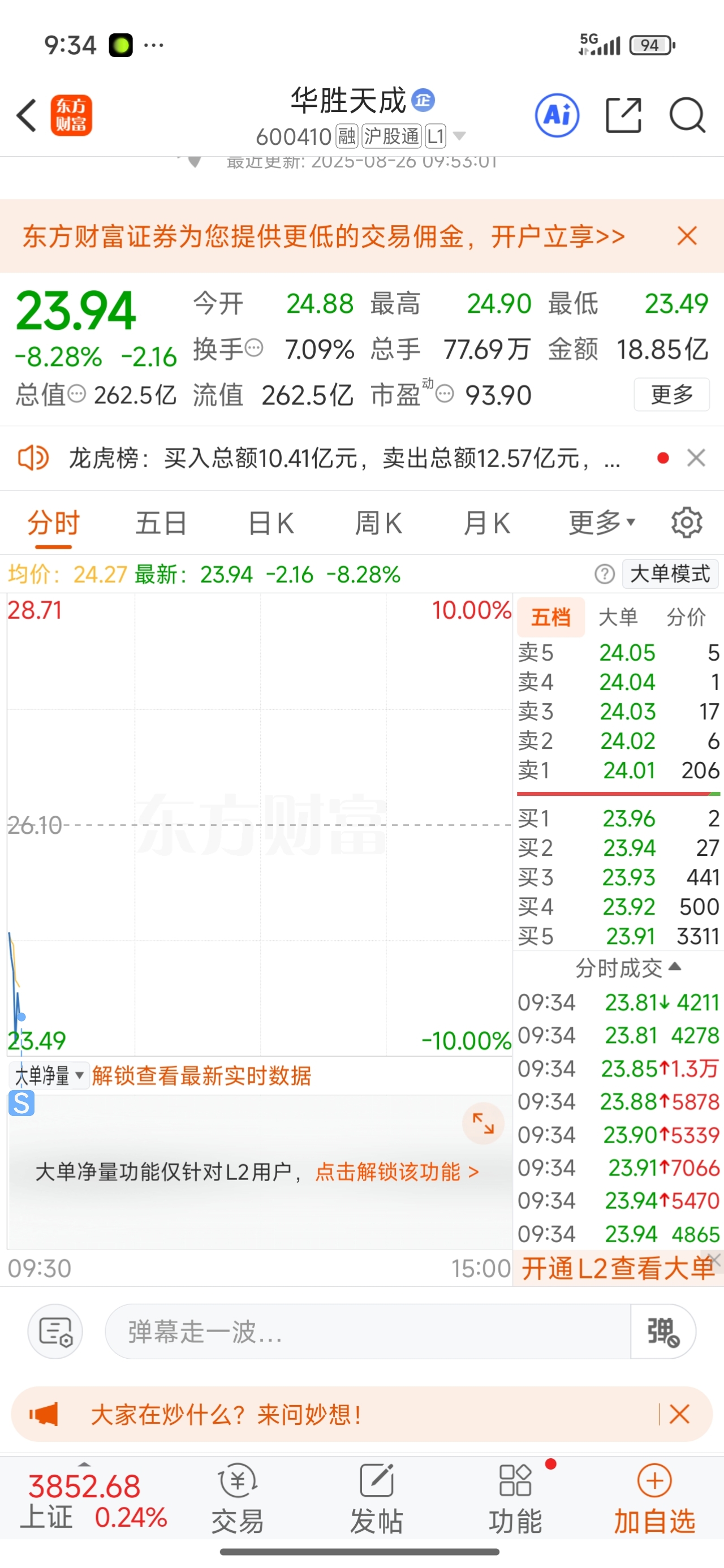Viewport: 724px width, 1568px height.
Task: Open 发帖 post icon
Action: 376,1498
